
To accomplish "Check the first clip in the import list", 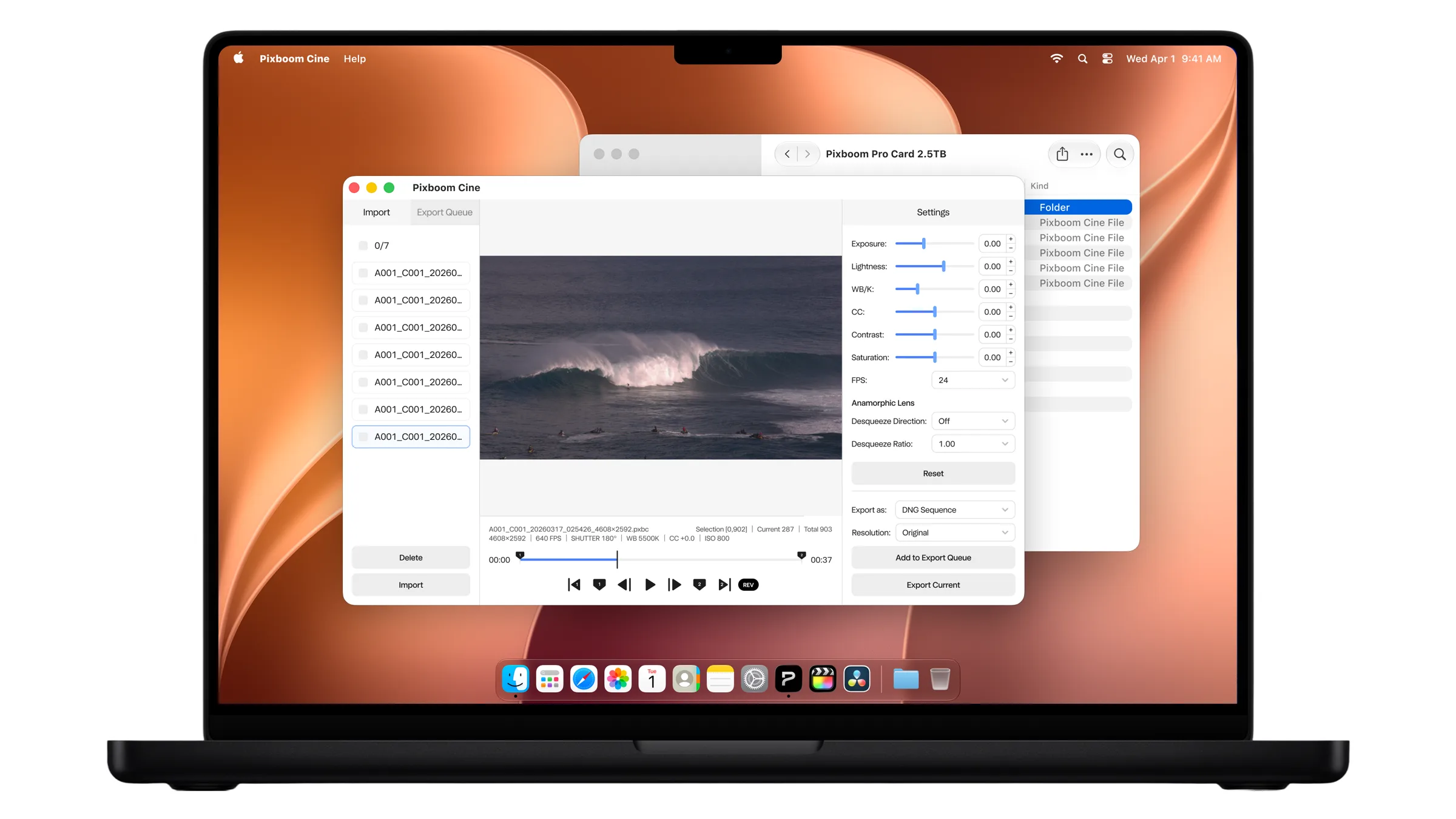I will [x=363, y=273].
